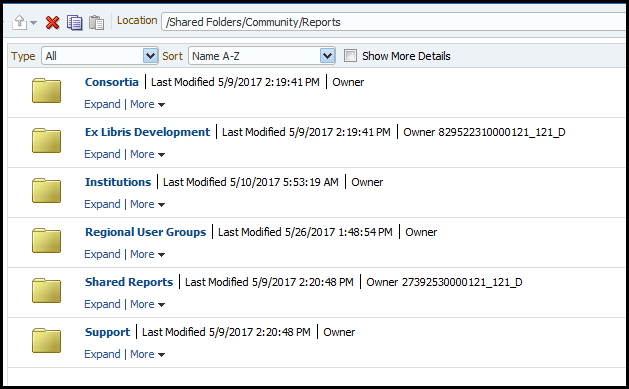This screenshot has height=389, width=629.
Task: Click in the Location path field
Action: tap(395, 22)
